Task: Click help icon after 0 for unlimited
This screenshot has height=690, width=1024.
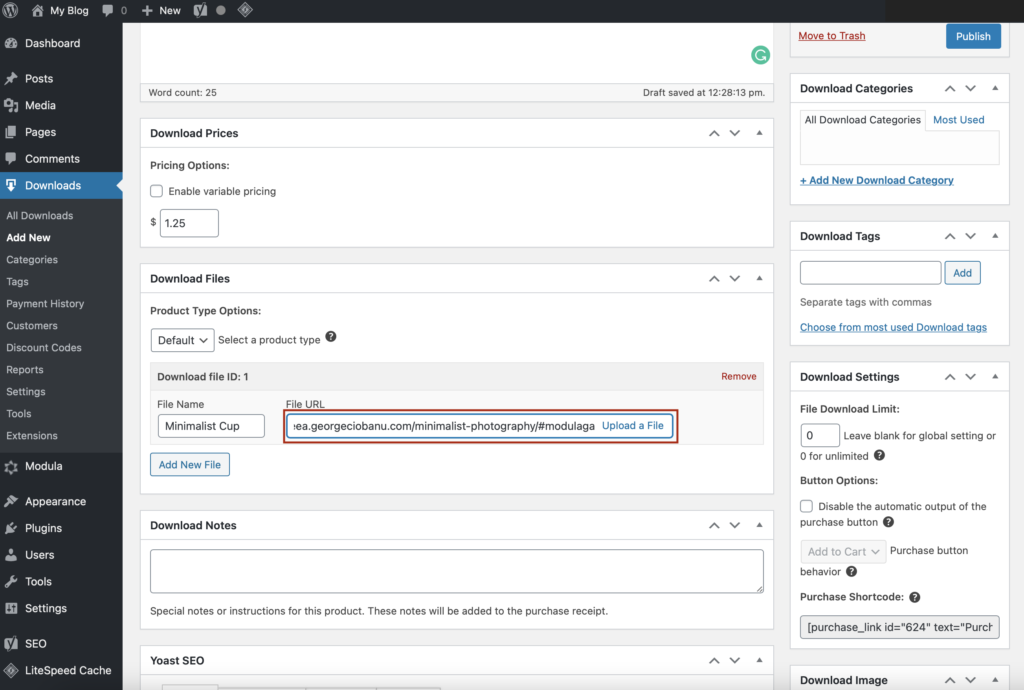Action: [880, 456]
